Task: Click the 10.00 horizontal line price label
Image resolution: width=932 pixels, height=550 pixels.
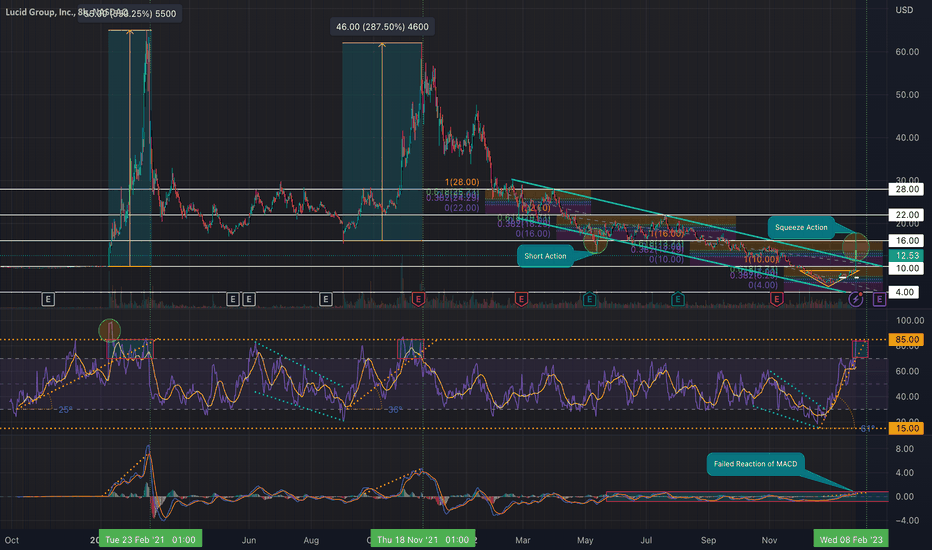Action: point(907,268)
